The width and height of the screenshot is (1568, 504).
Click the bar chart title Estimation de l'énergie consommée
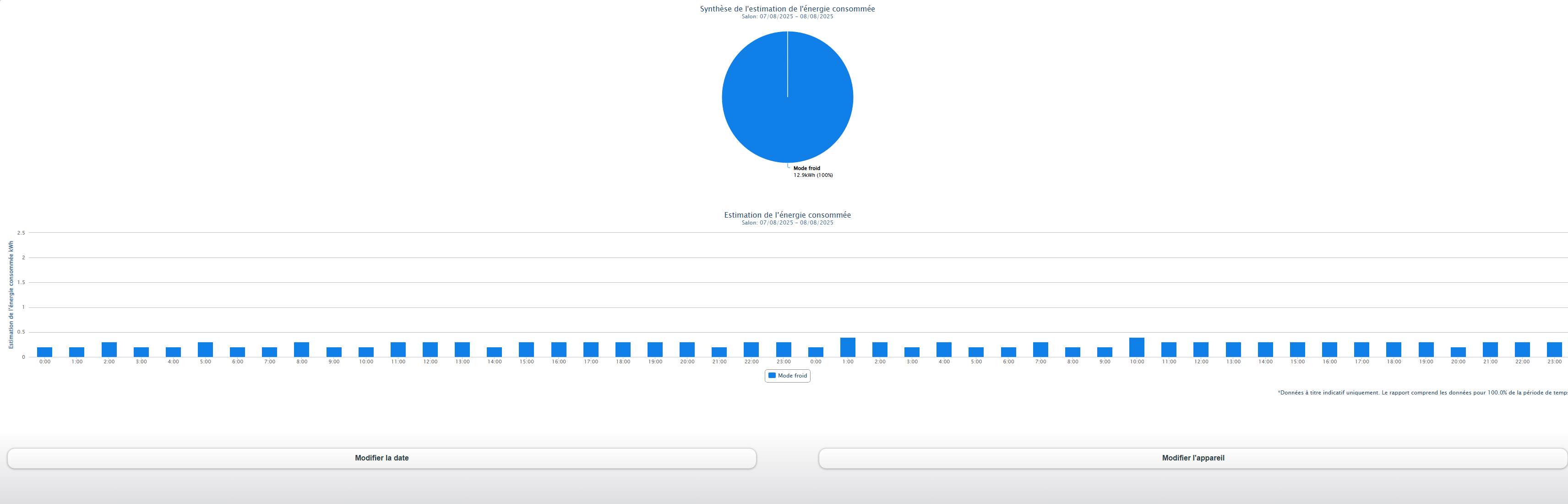tap(787, 215)
